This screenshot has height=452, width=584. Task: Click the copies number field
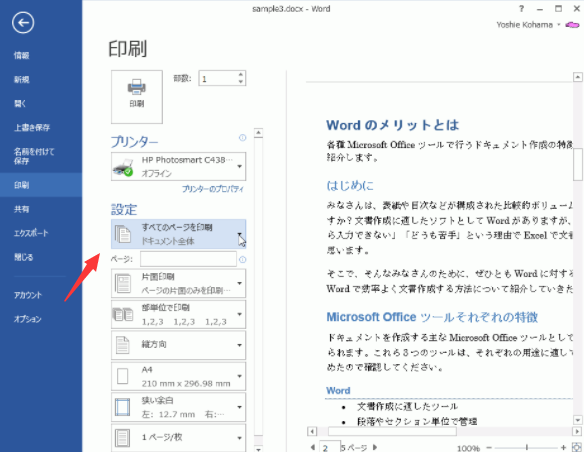(218, 78)
